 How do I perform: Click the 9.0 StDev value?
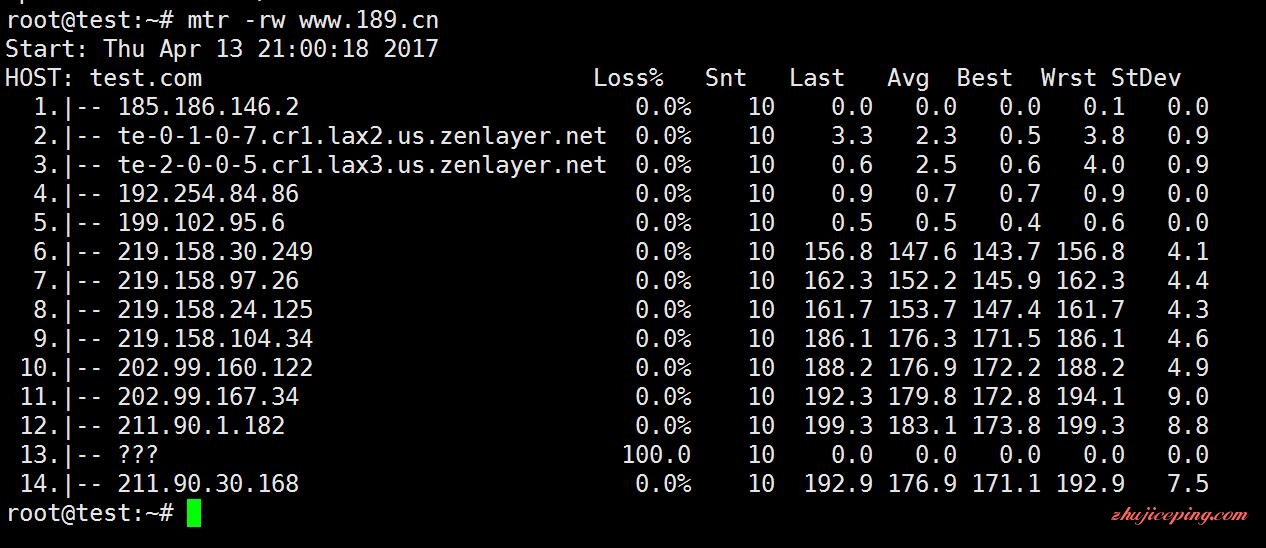click(1188, 397)
